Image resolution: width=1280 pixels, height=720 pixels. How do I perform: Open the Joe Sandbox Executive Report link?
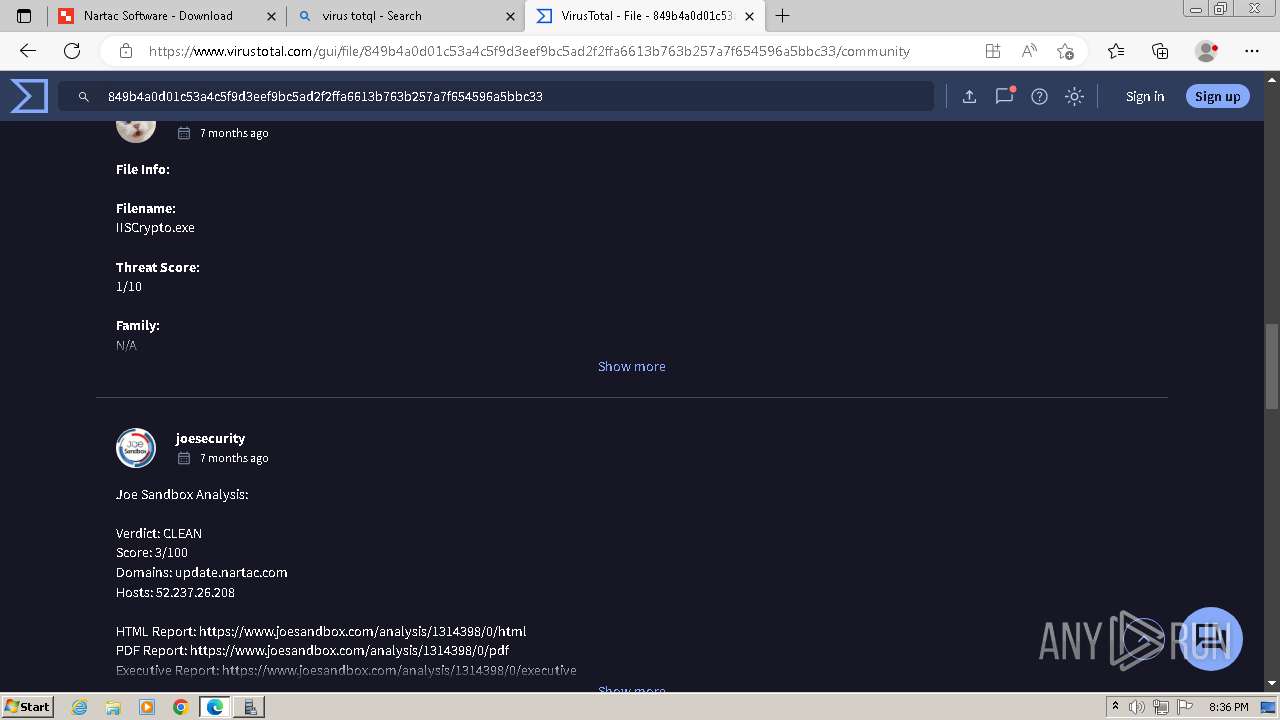[399, 670]
